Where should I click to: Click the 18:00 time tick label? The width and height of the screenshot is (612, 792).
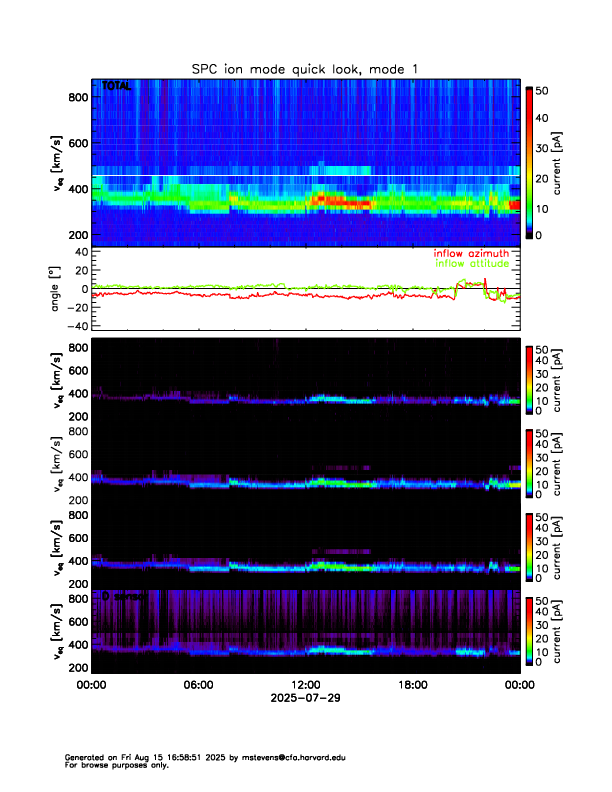412,685
